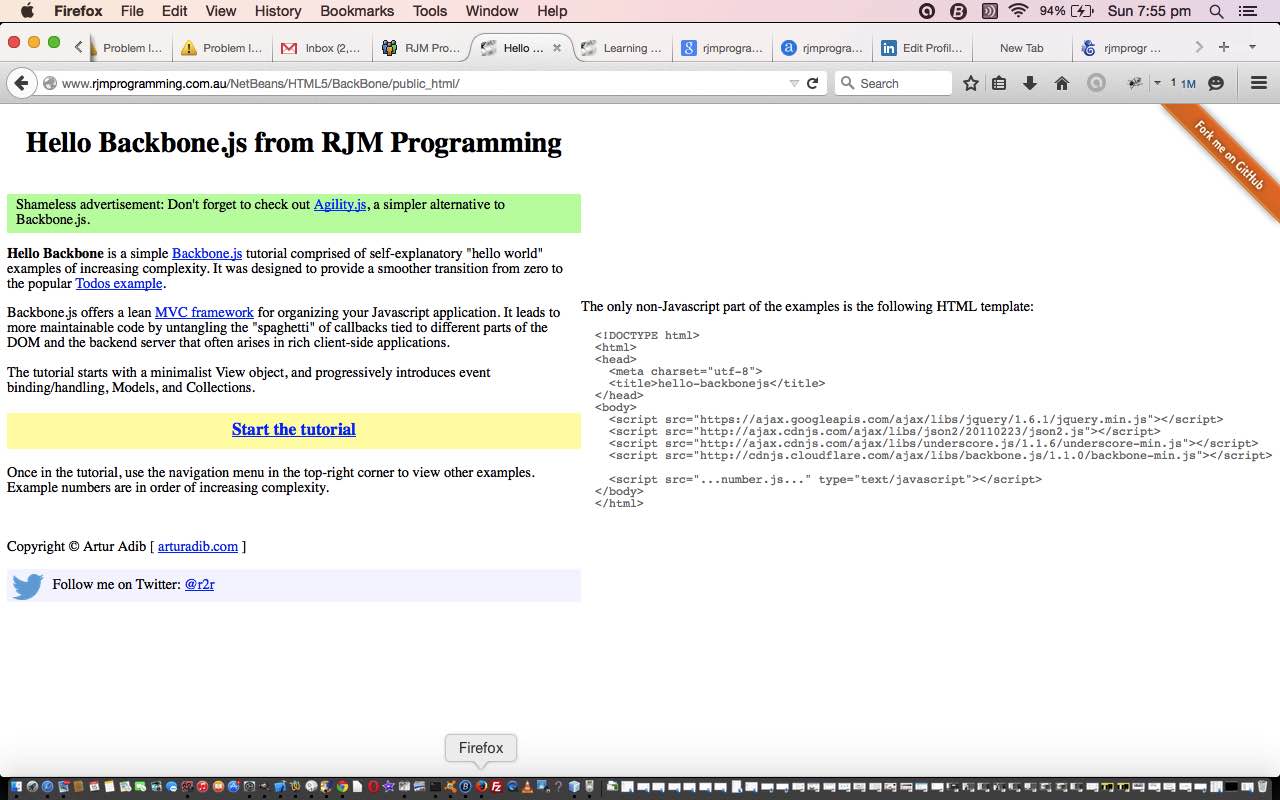
Task: Open the Tools menu
Action: (430, 11)
